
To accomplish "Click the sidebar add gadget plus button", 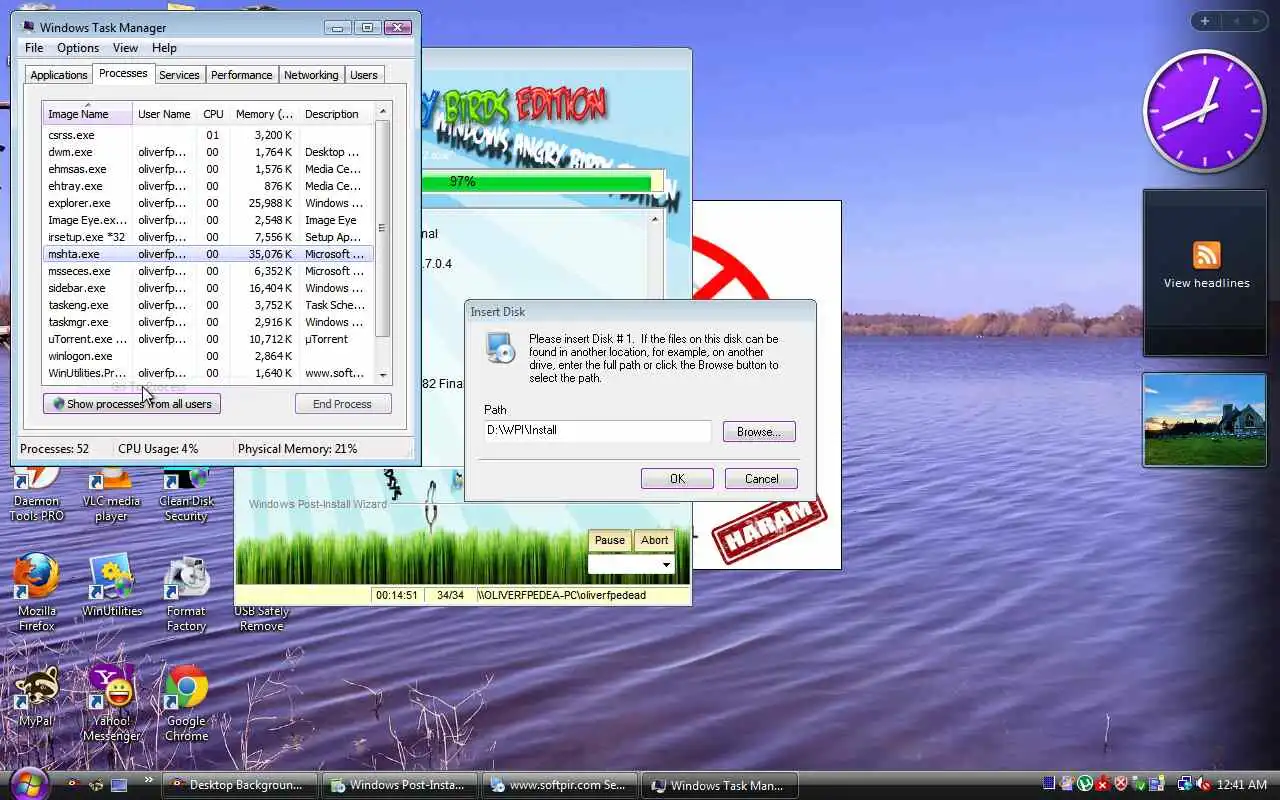I will point(1205,21).
